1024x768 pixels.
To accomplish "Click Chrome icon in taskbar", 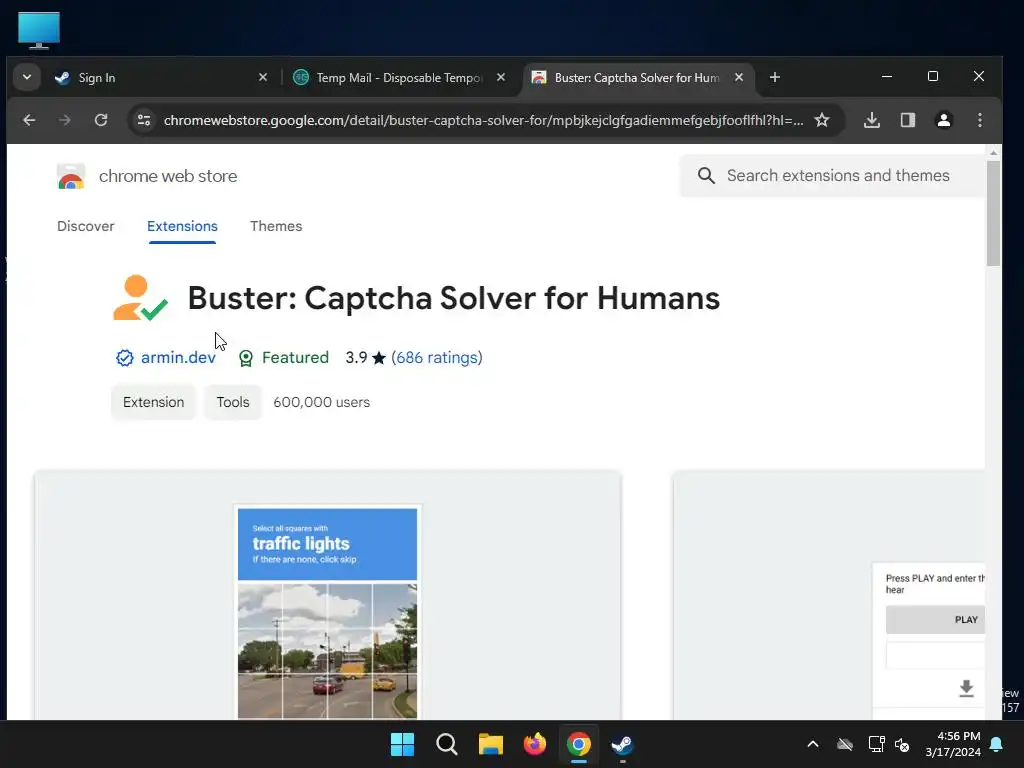I will point(579,744).
